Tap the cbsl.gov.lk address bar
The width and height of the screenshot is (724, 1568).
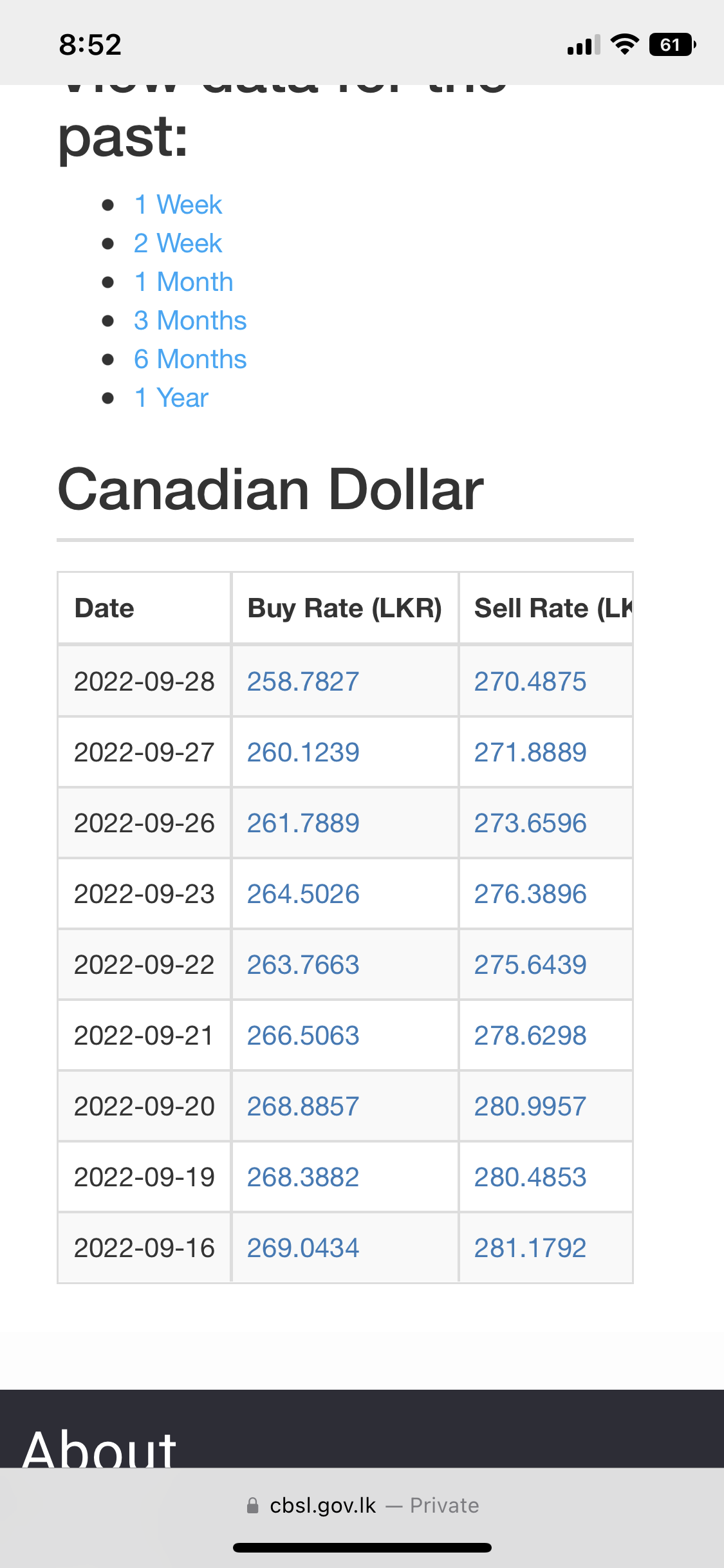362,1505
